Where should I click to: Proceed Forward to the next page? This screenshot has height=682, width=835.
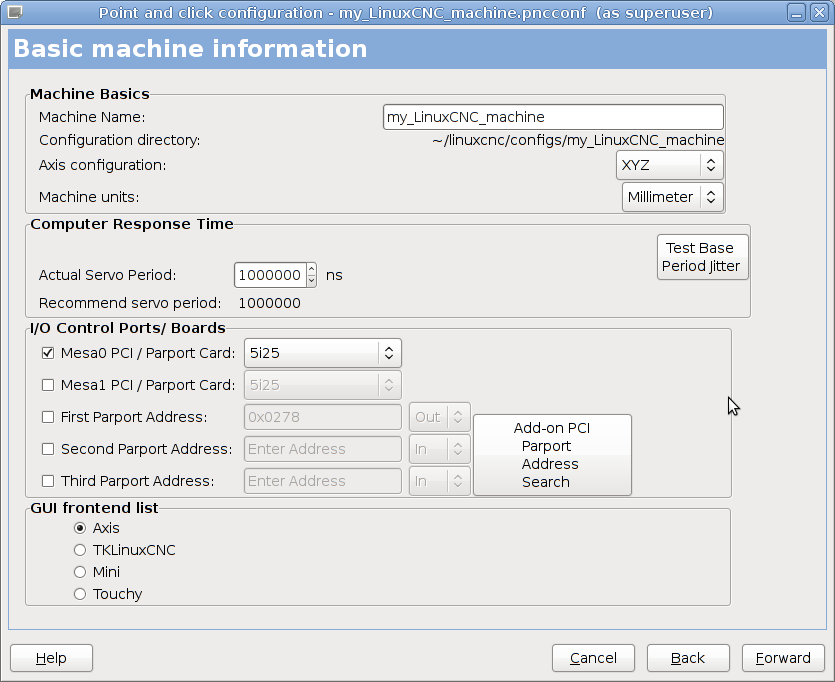pos(783,658)
